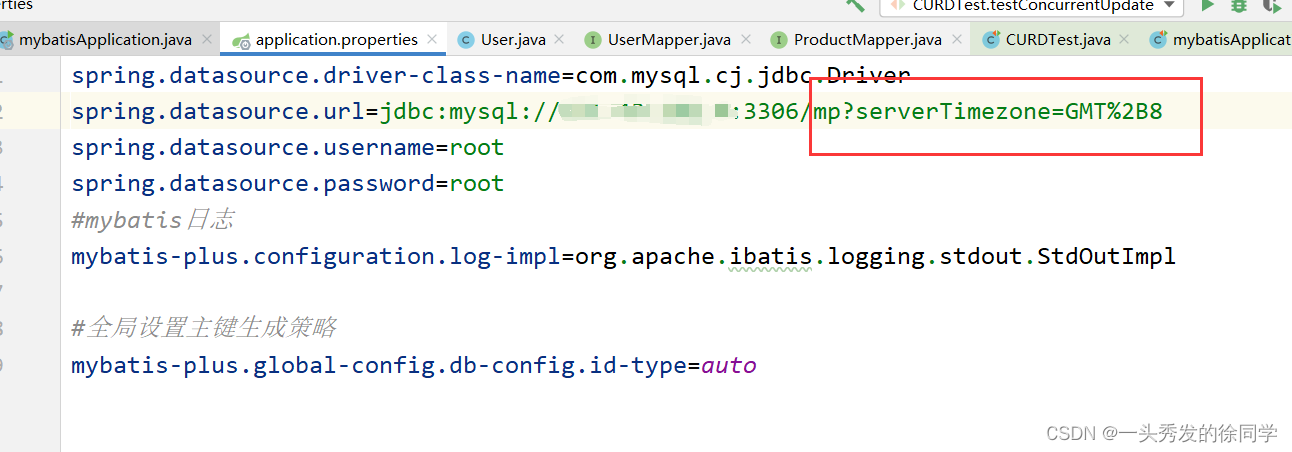
Task: Click the CURDTest.java test class icon
Action: (x=991, y=40)
